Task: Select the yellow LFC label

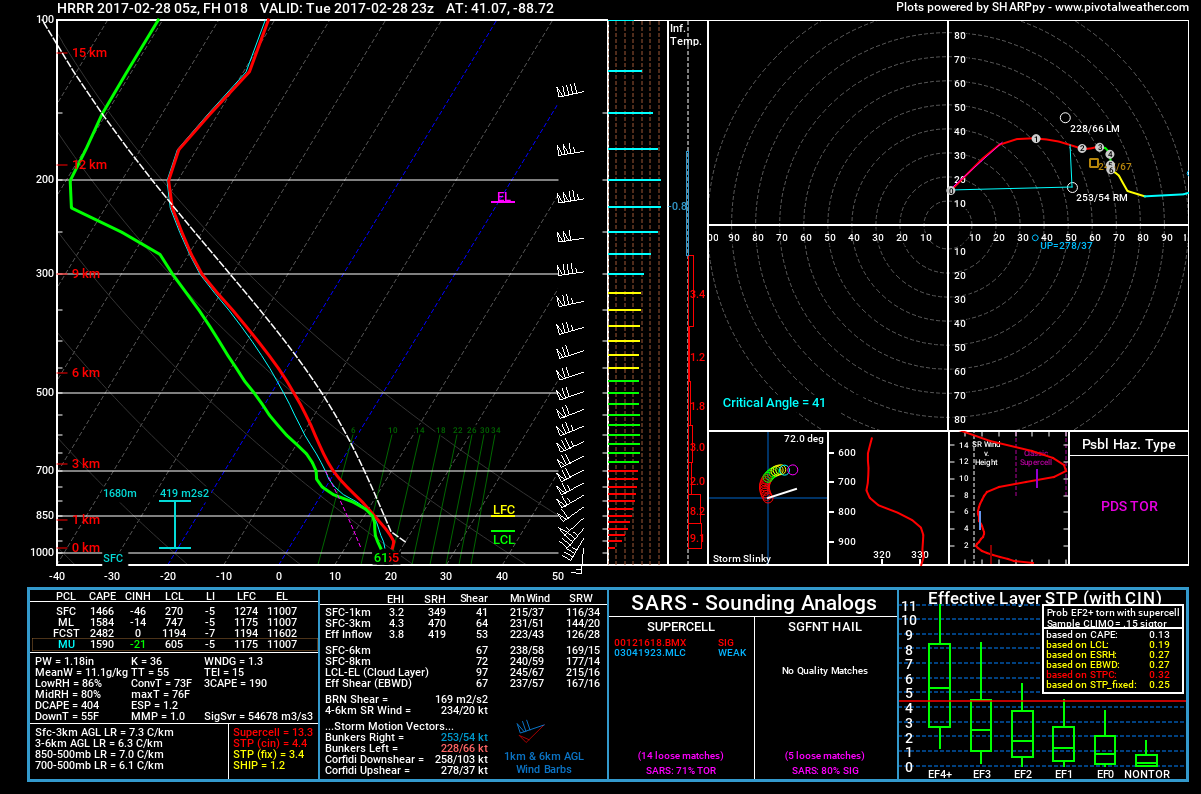Action: (504, 510)
